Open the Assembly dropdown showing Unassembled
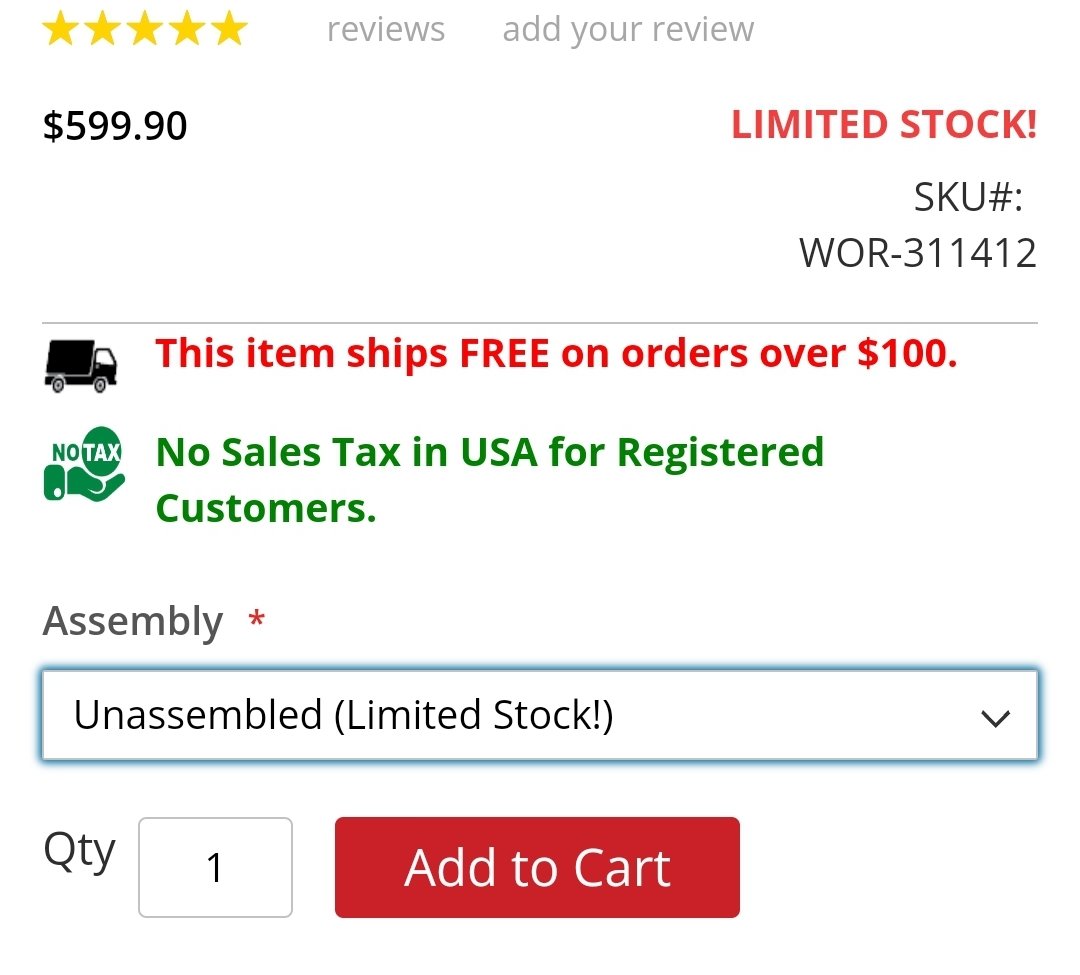 540,715
